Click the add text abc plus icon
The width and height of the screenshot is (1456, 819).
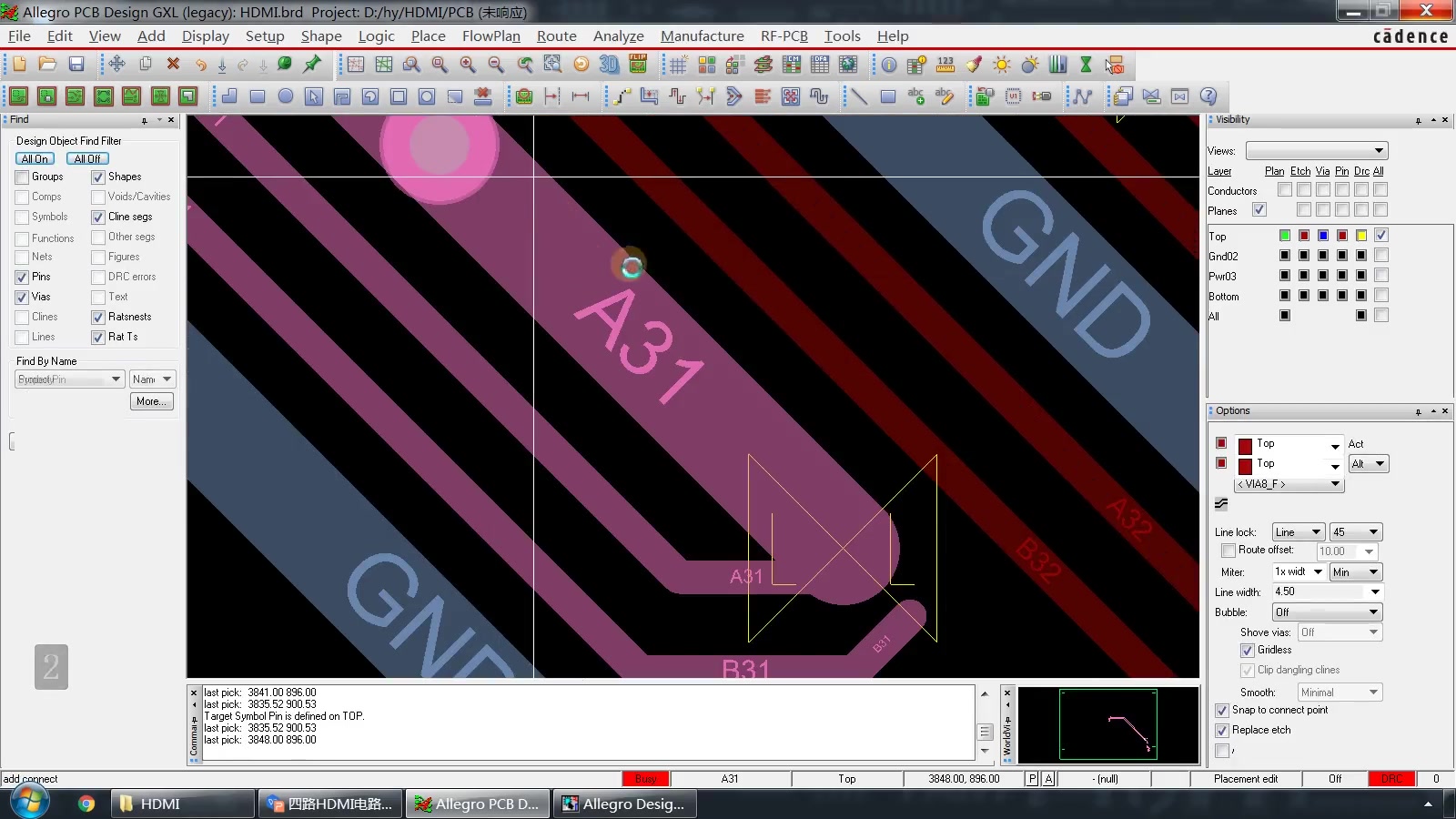(x=916, y=96)
